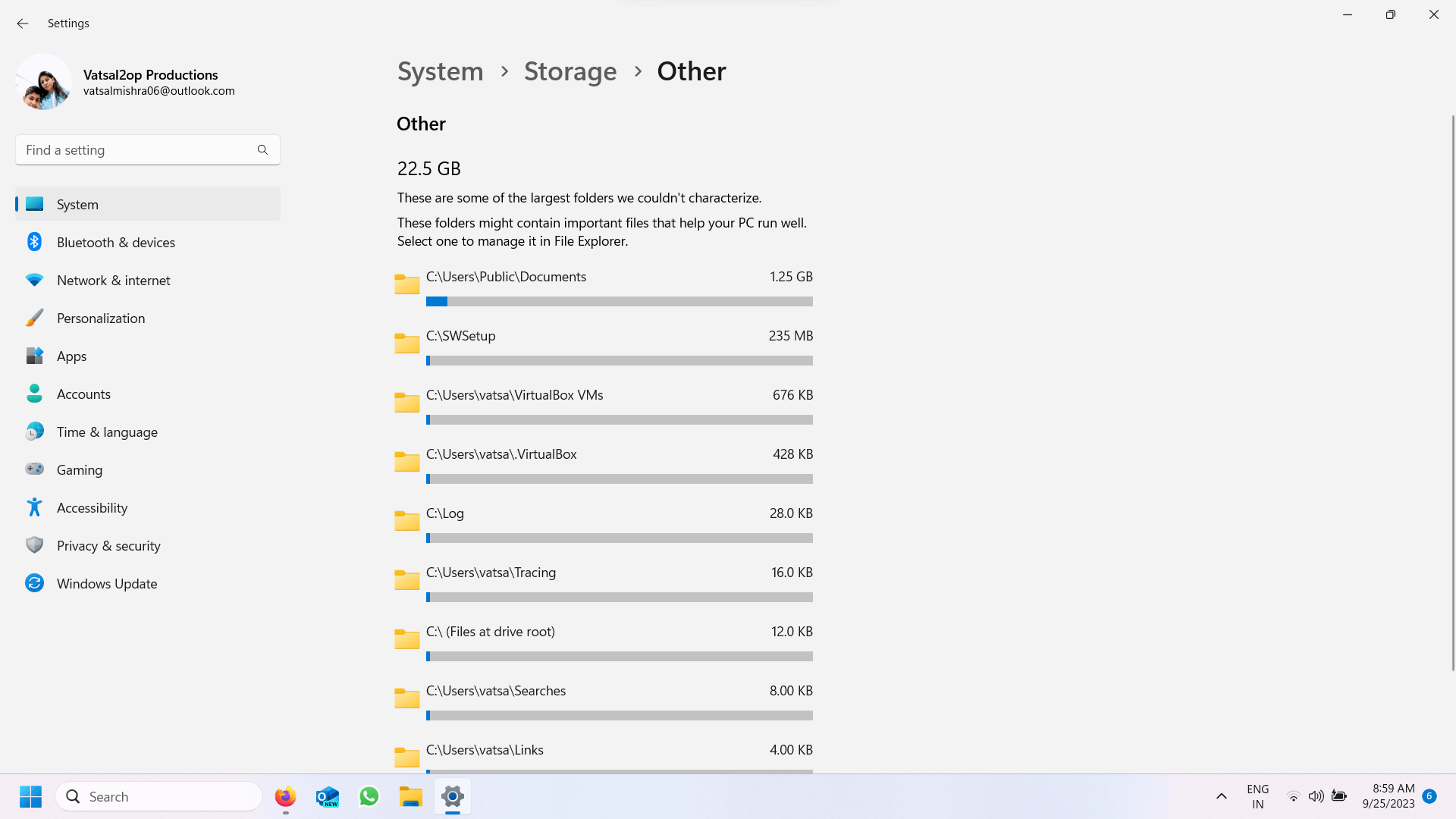Go to Storage breadcrumb

(x=570, y=71)
